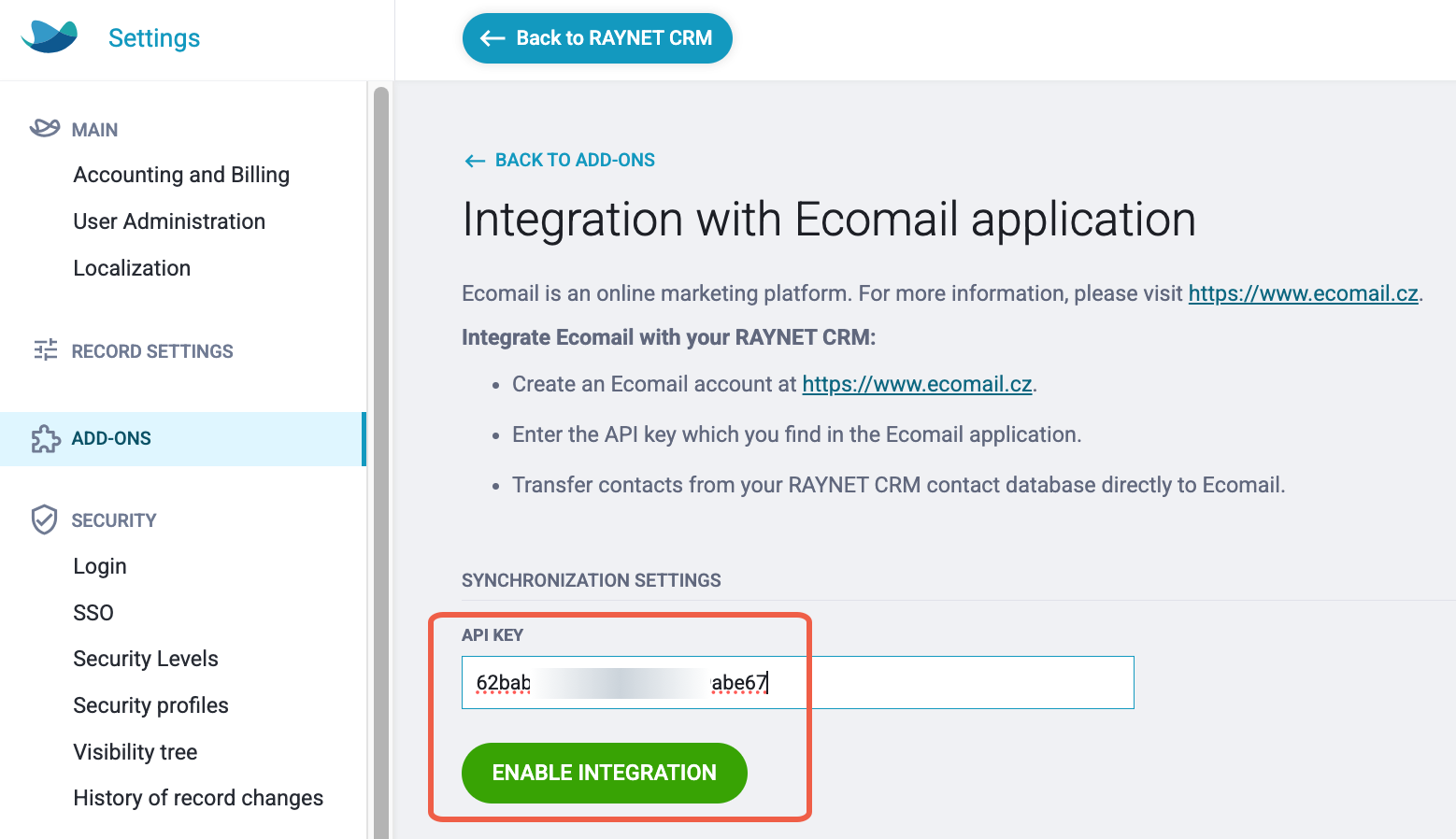This screenshot has height=839, width=1456.
Task: Click the Record Settings sliders icon
Action: [45, 349]
